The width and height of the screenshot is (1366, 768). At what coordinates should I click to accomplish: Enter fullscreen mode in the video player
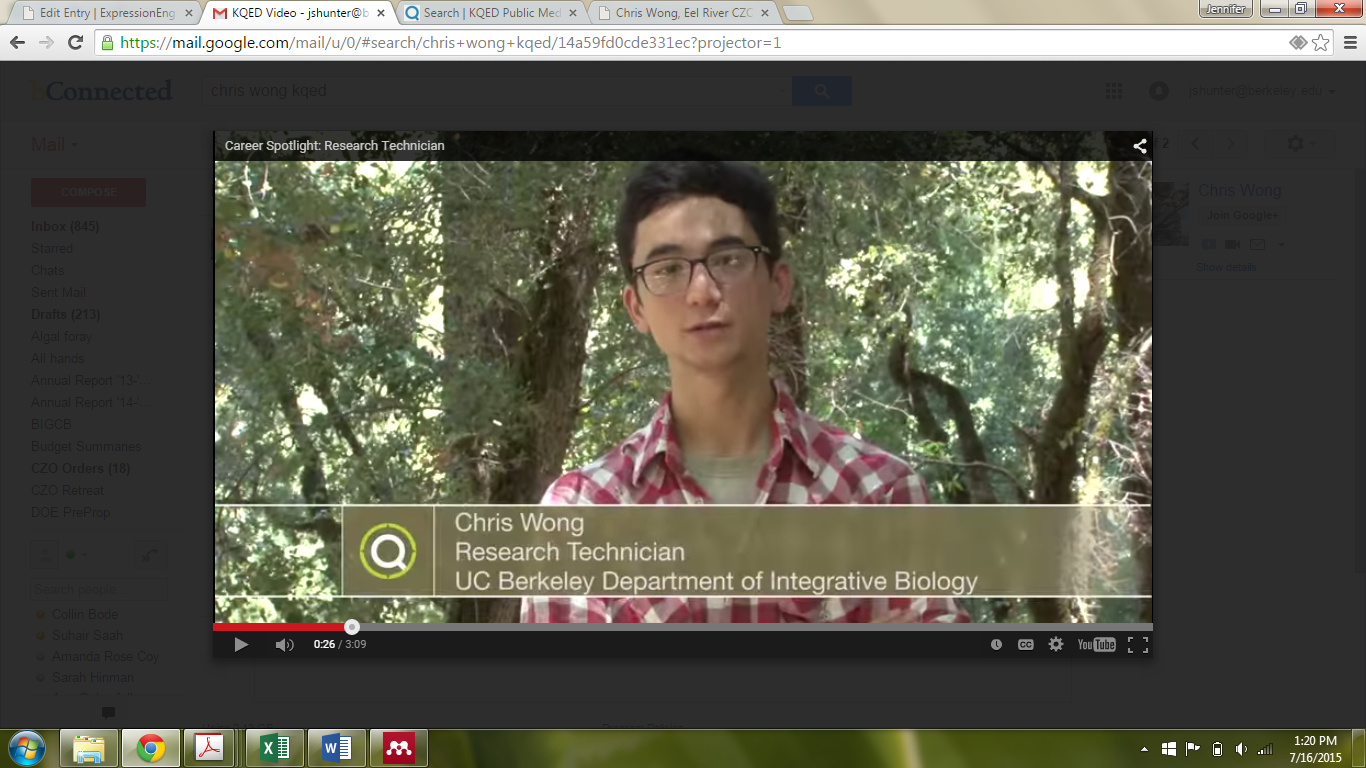1138,645
